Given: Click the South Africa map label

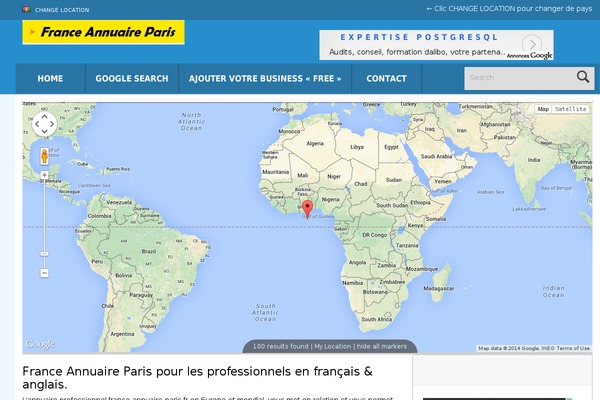Looking at the screenshot, I should click(377, 319).
